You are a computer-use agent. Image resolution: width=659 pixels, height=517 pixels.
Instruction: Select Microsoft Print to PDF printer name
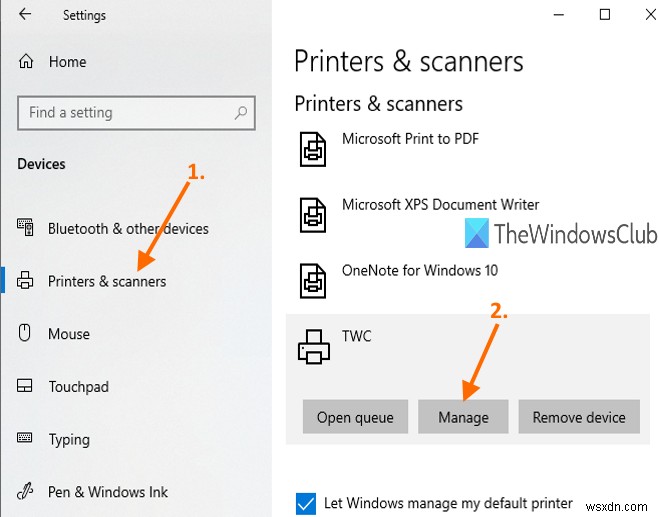[x=410, y=139]
